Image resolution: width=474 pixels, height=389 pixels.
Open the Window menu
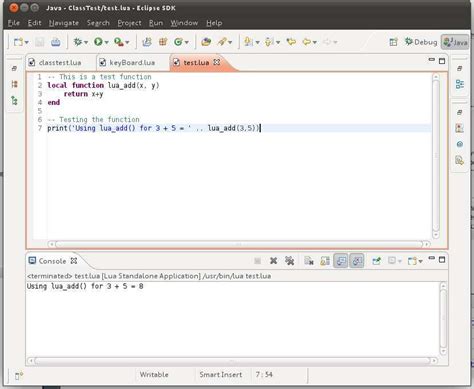[184, 23]
